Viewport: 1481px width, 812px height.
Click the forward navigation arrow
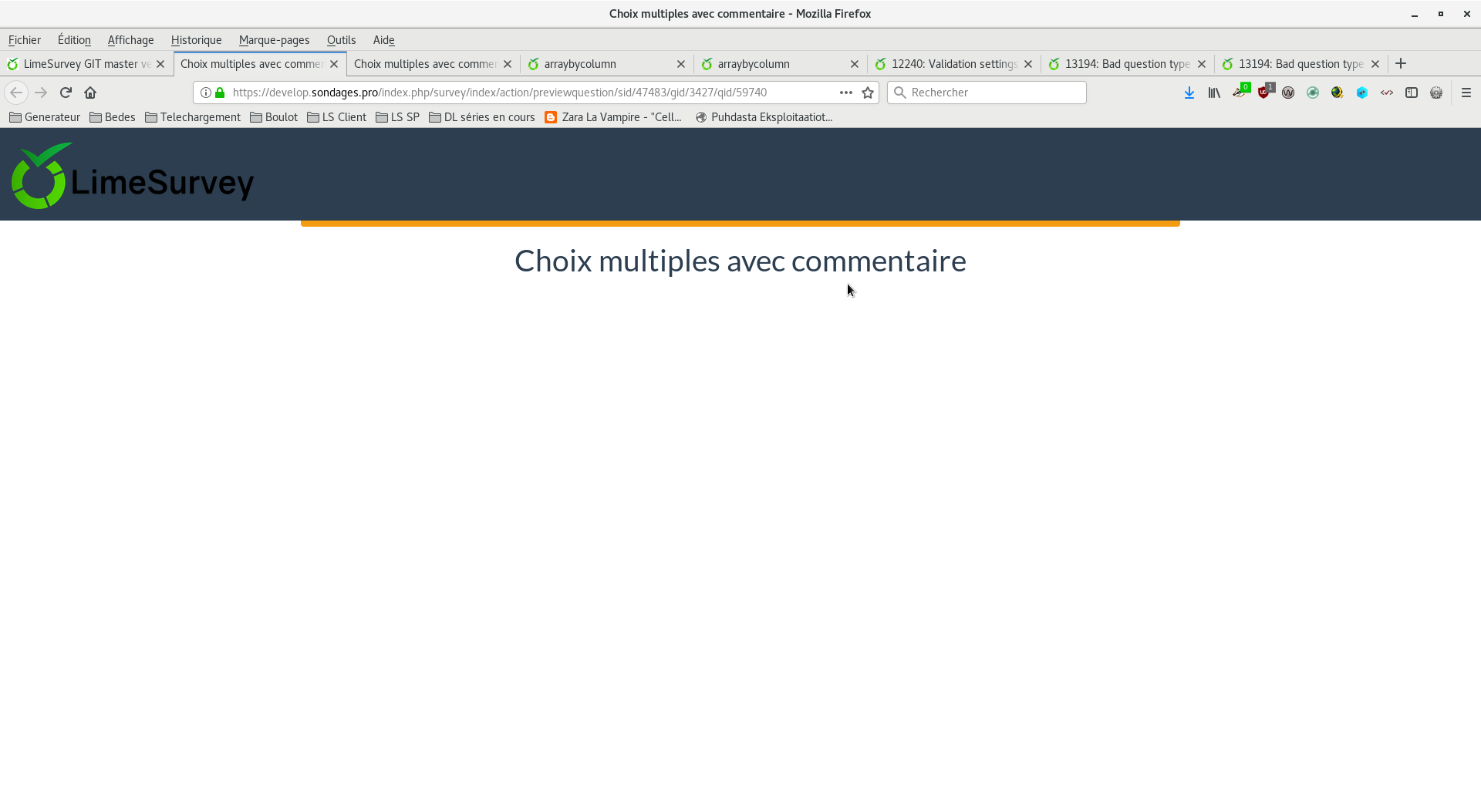point(41,93)
